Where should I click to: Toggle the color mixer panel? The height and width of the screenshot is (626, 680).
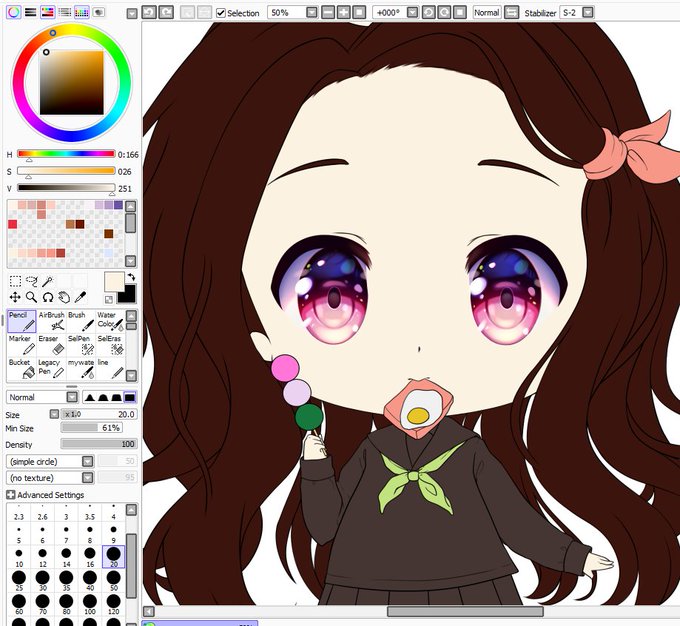click(x=65, y=12)
